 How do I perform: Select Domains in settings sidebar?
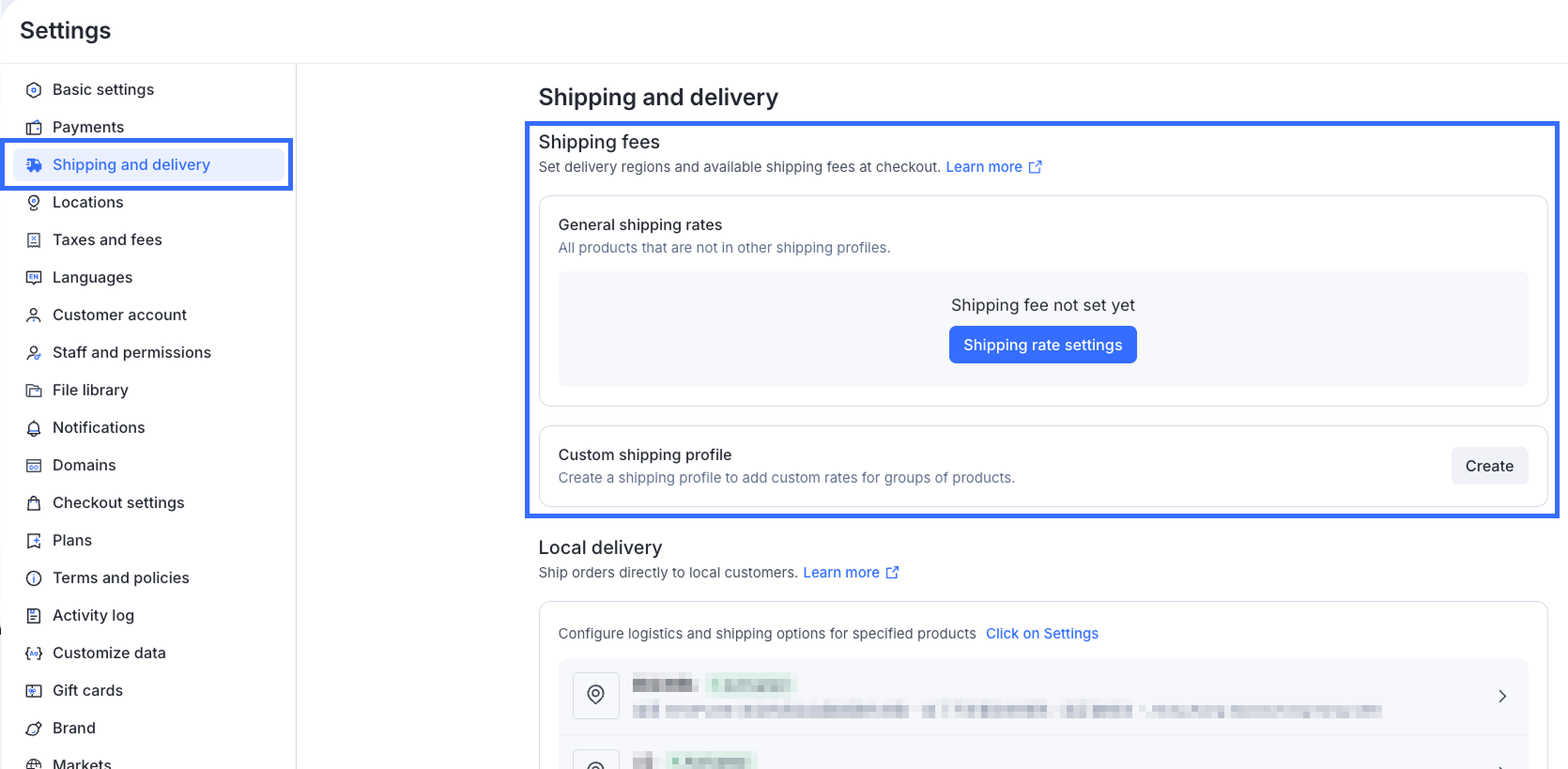85,466
